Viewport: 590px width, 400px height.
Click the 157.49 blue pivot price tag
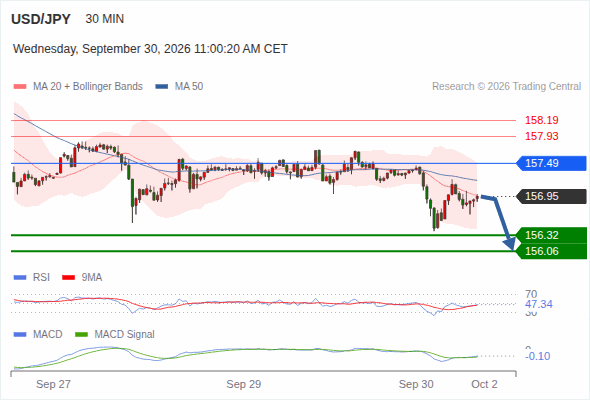[x=551, y=163]
